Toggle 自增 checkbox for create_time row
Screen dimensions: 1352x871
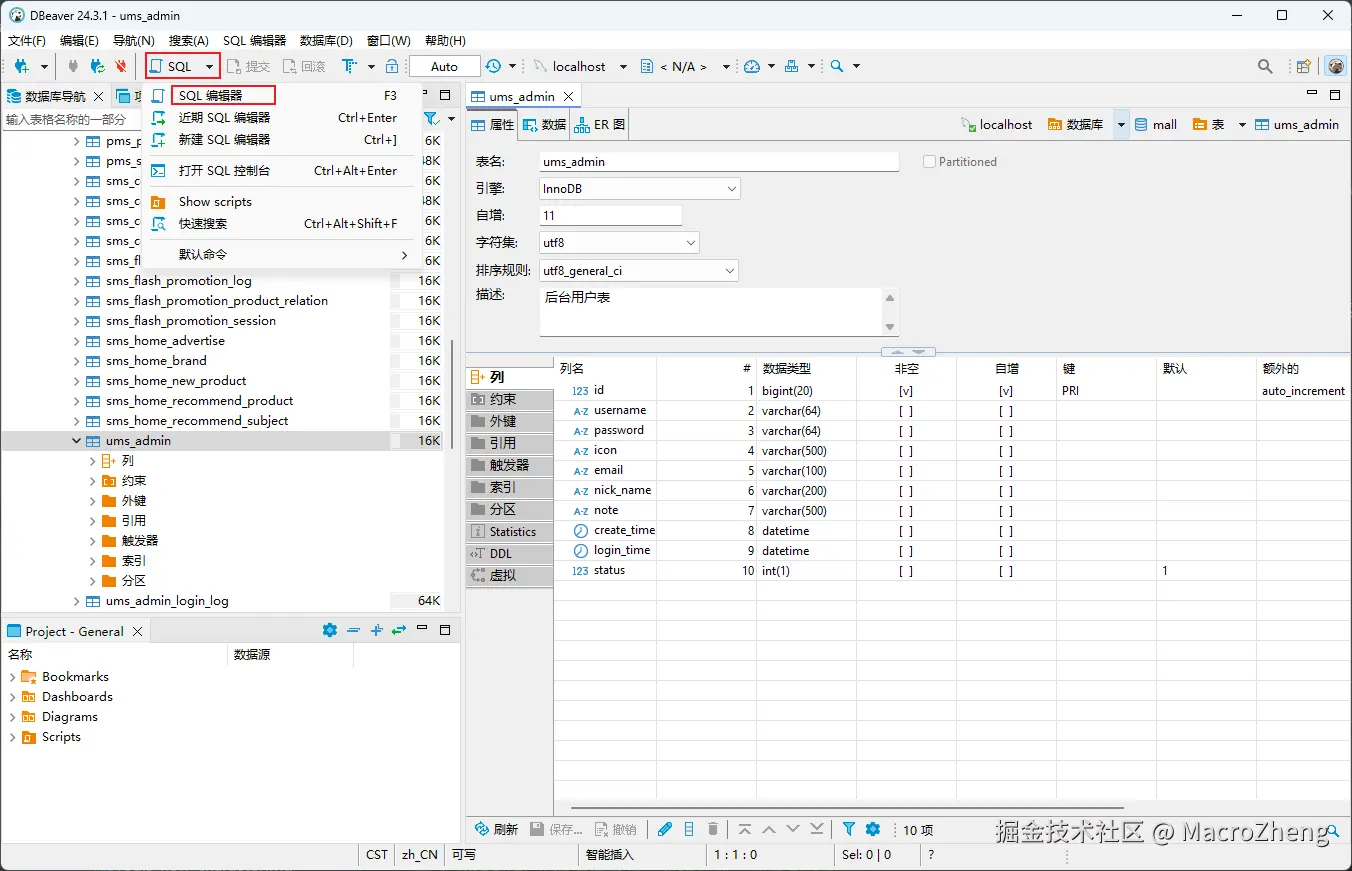click(1006, 531)
